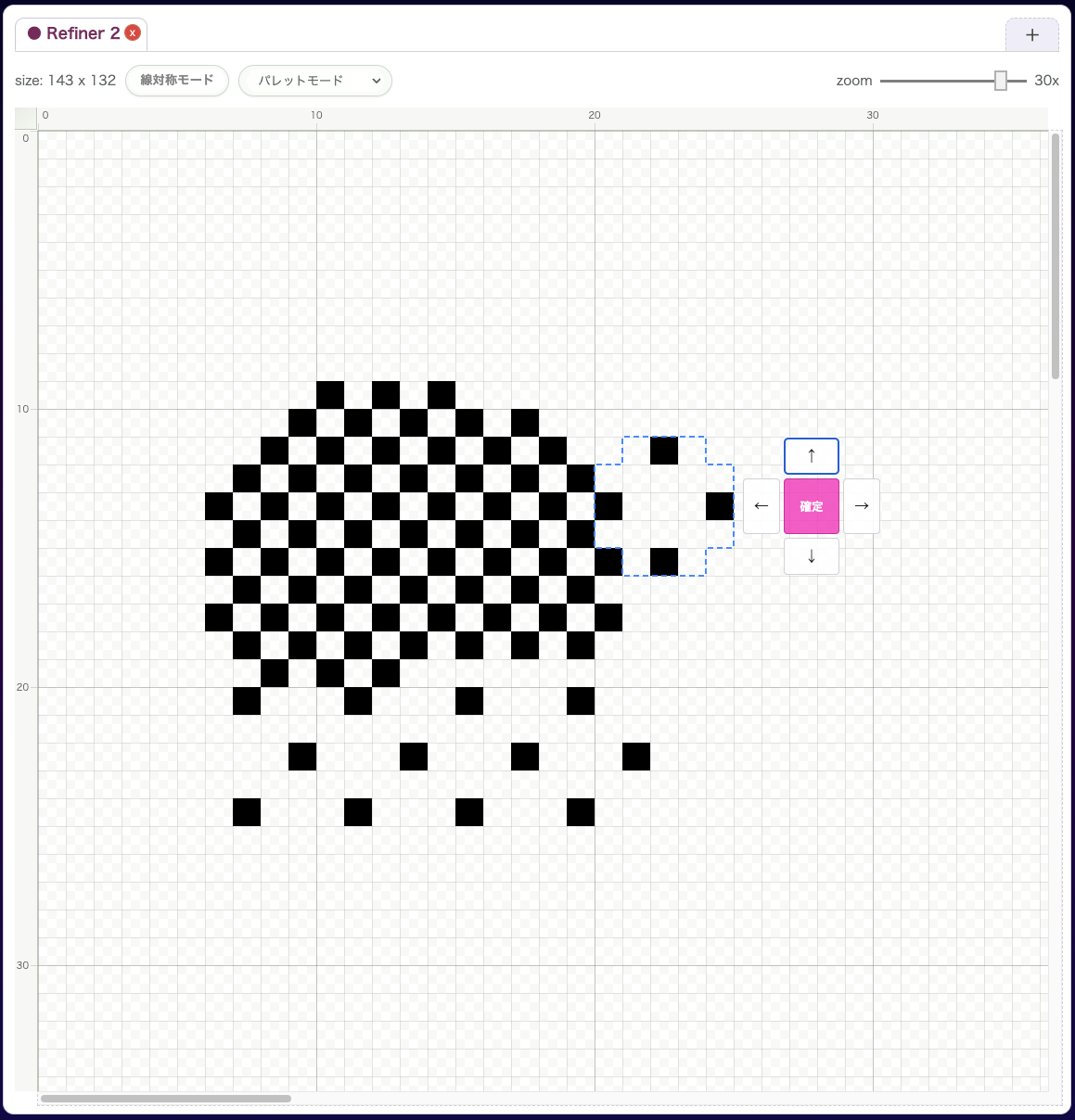1075x1120 pixels.
Task: Open the パレットモード dropdown
Action: point(315,81)
